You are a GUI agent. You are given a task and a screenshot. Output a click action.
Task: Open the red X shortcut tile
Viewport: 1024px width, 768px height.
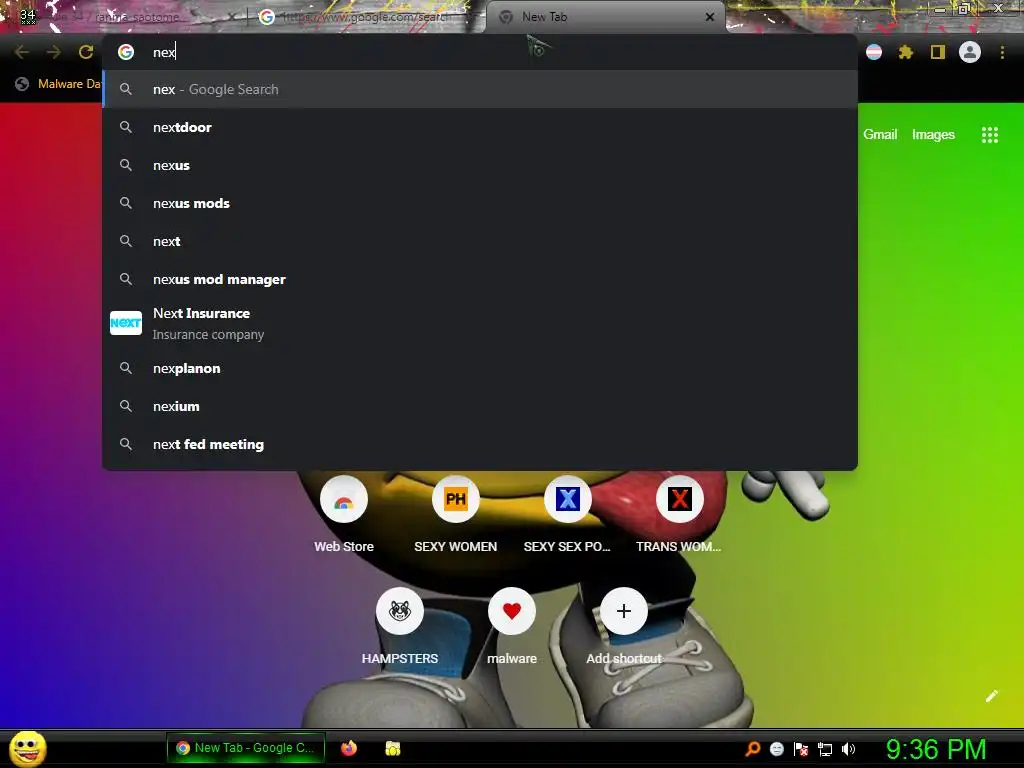(679, 515)
